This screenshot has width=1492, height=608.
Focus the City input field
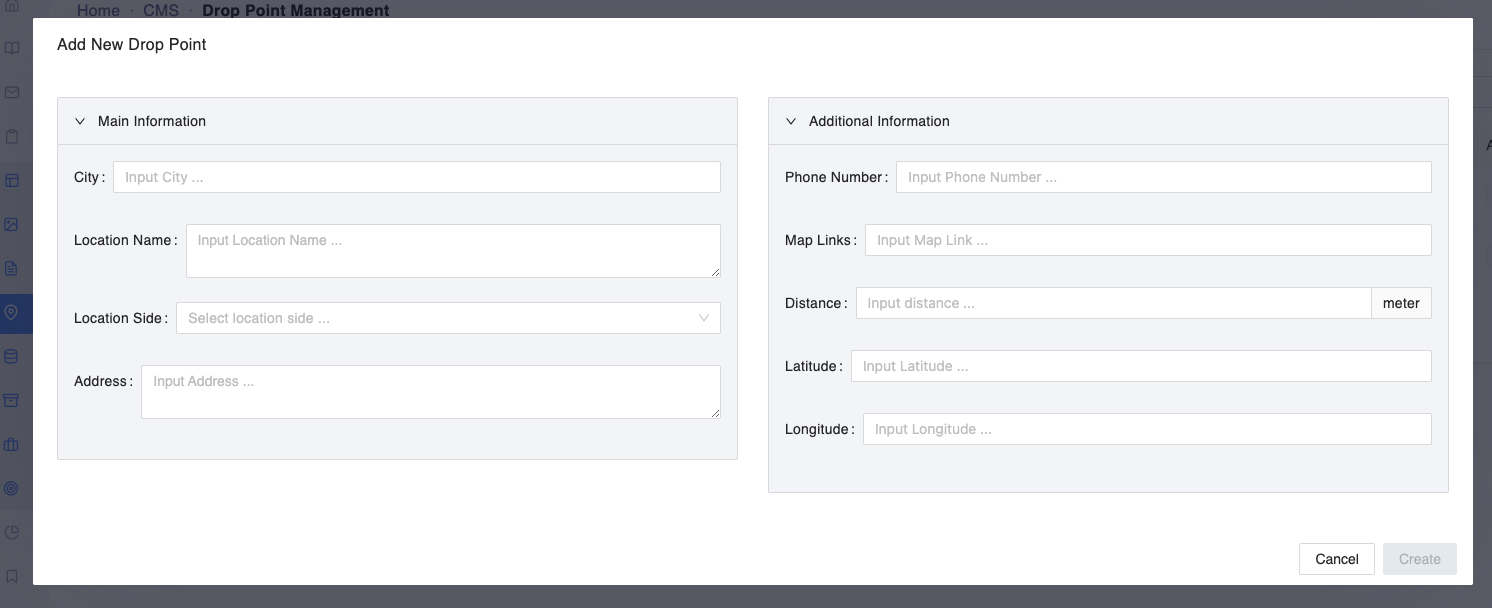coord(416,177)
